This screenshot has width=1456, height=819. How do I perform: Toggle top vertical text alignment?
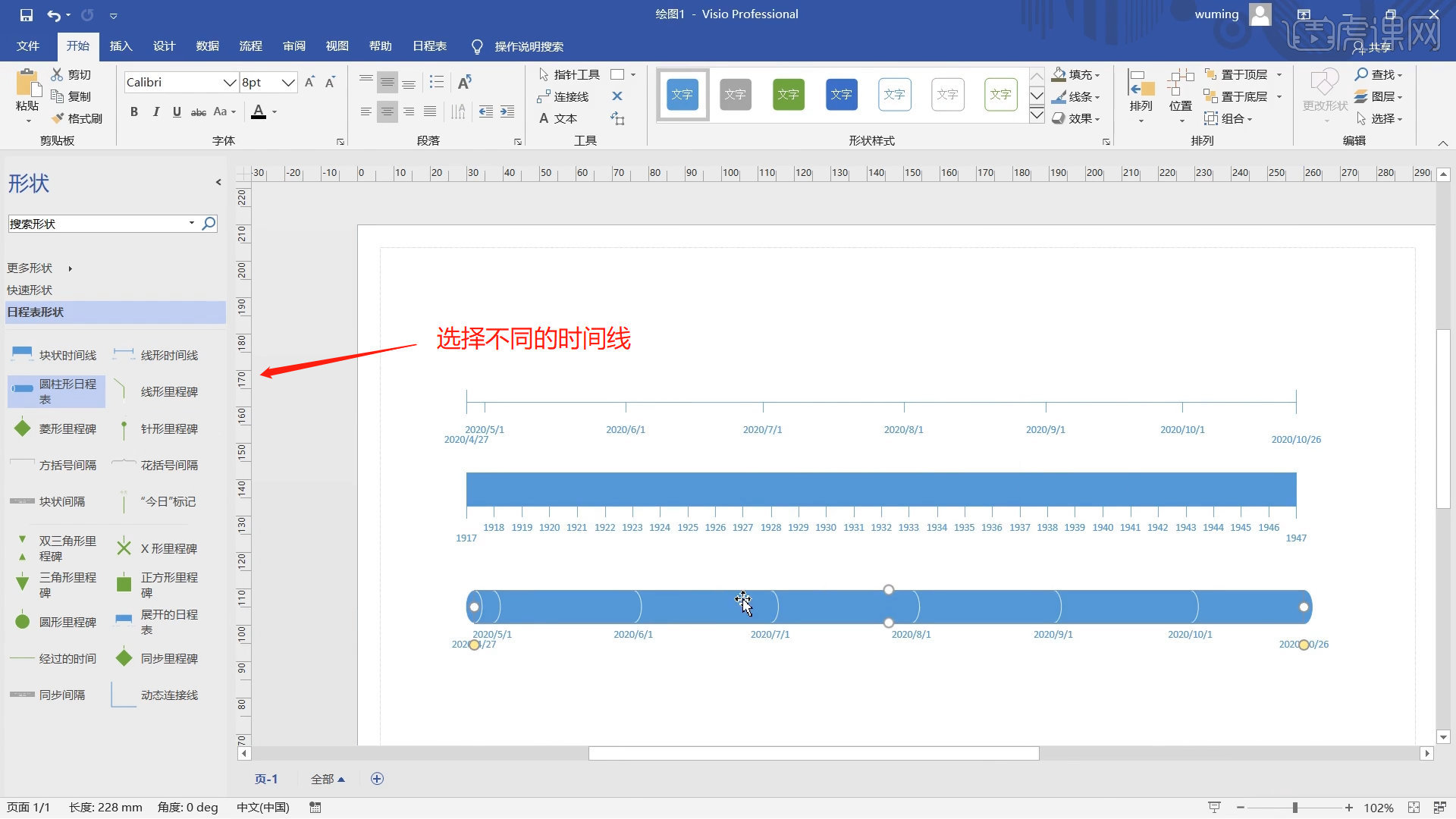pyautogui.click(x=366, y=82)
